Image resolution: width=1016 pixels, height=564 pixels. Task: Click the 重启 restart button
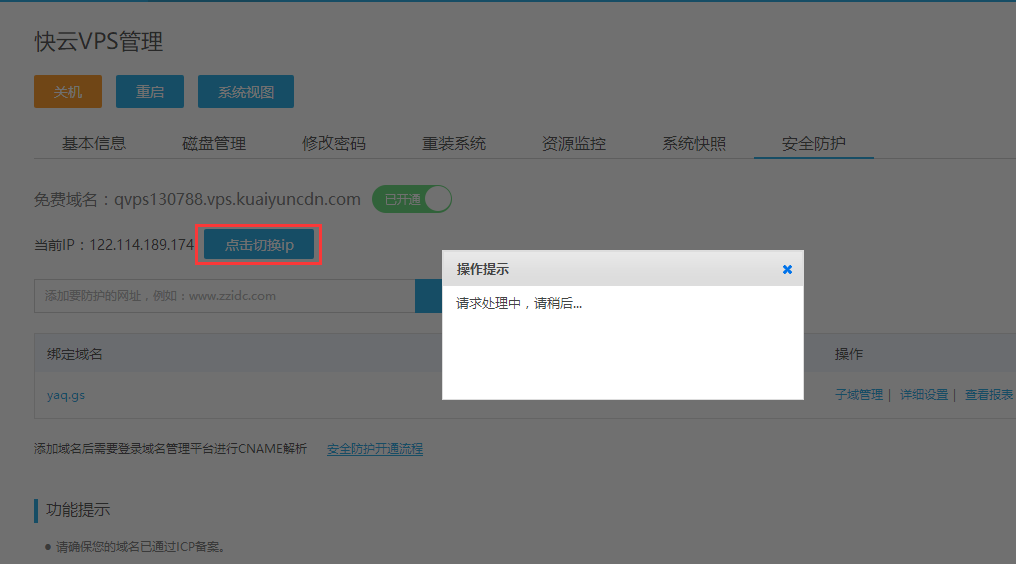[x=149, y=92]
